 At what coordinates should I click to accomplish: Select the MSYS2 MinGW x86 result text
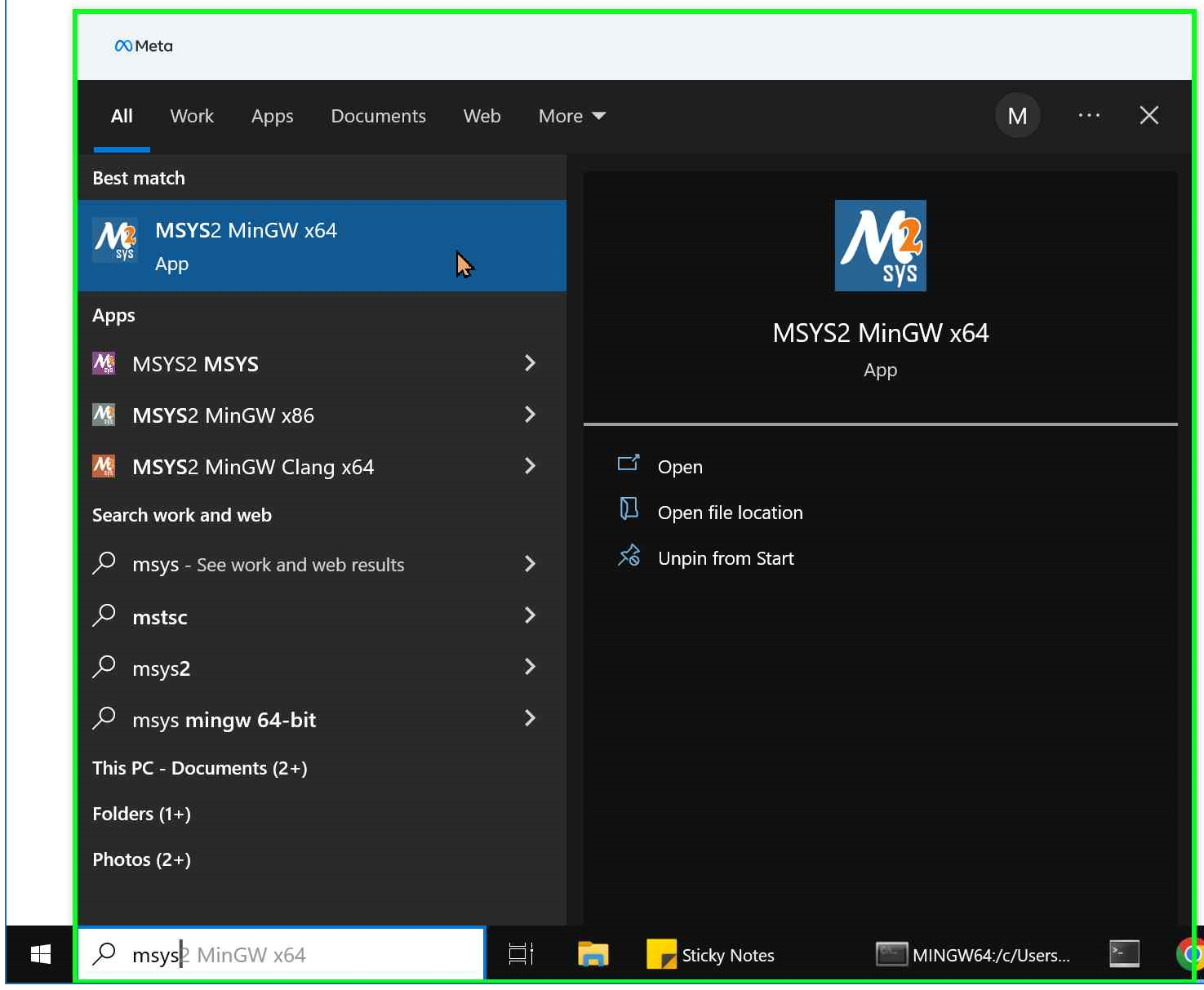(x=223, y=415)
